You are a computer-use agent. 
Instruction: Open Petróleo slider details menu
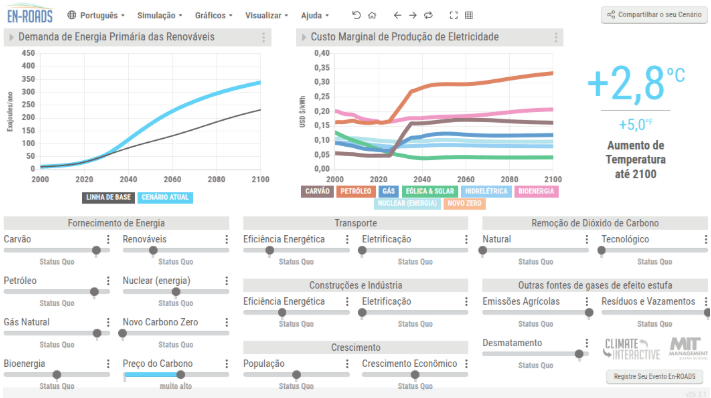pos(108,281)
